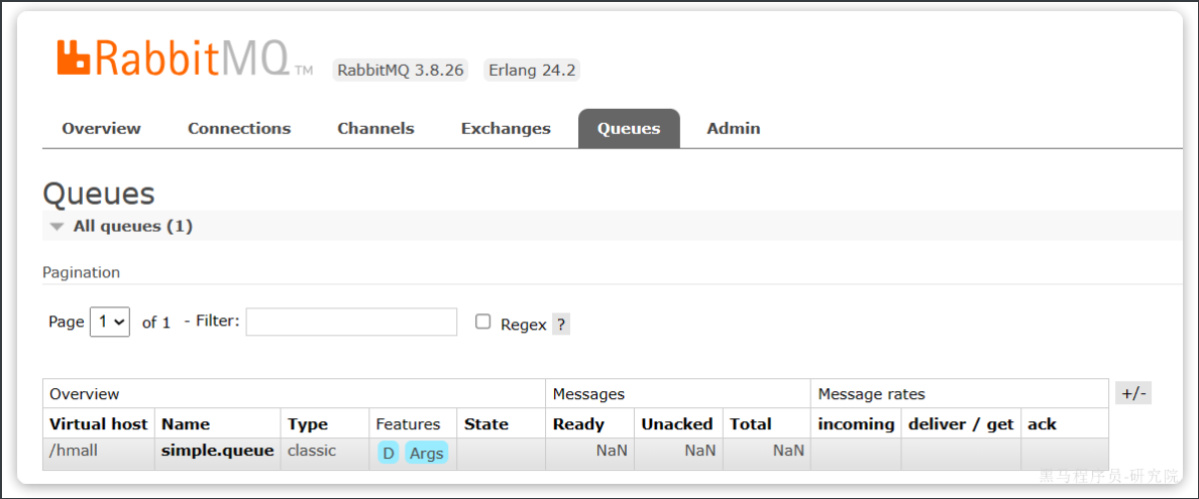Click the Args feature badge
The height and width of the screenshot is (499, 1199).
point(427,453)
